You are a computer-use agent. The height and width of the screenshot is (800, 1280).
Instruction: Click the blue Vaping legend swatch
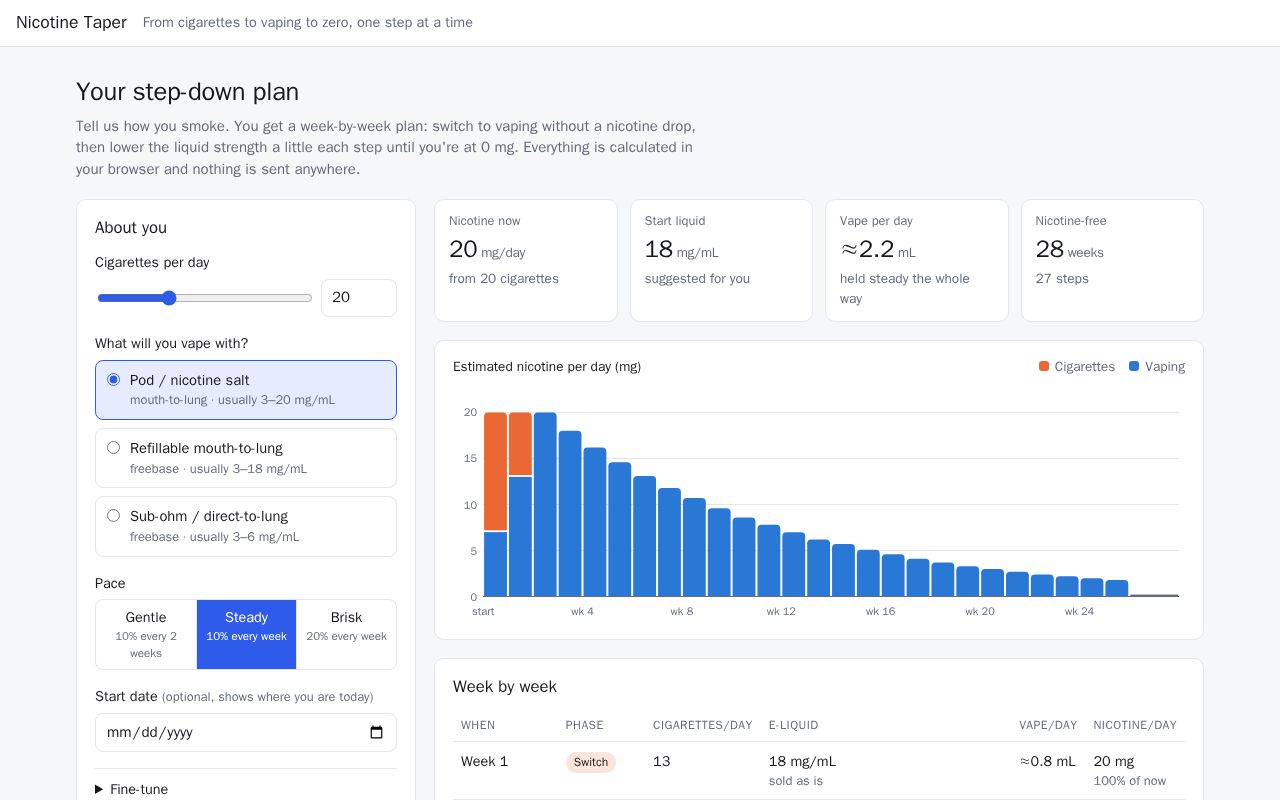[x=1134, y=366]
